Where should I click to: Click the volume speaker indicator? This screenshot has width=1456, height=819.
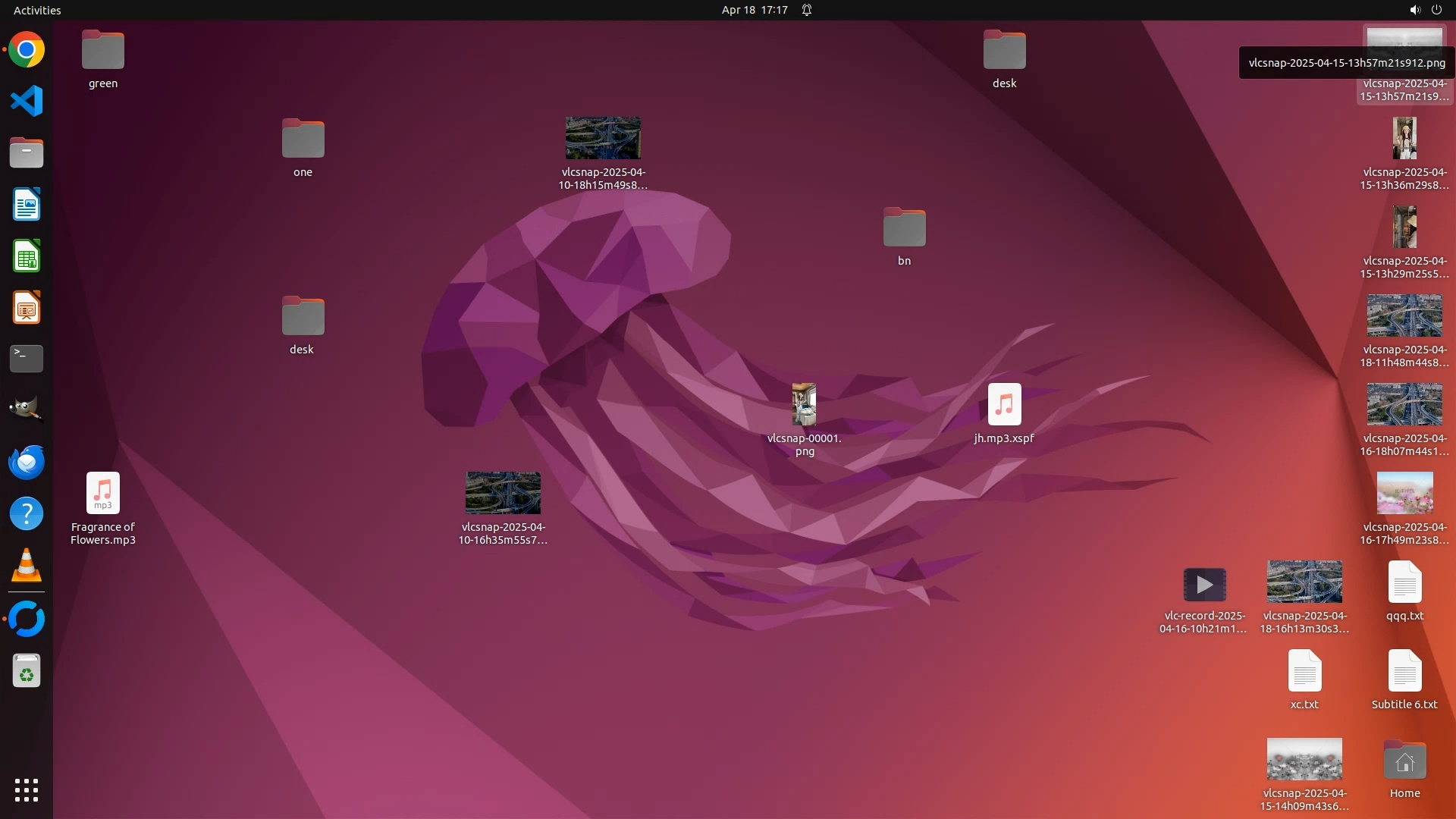(x=1414, y=10)
